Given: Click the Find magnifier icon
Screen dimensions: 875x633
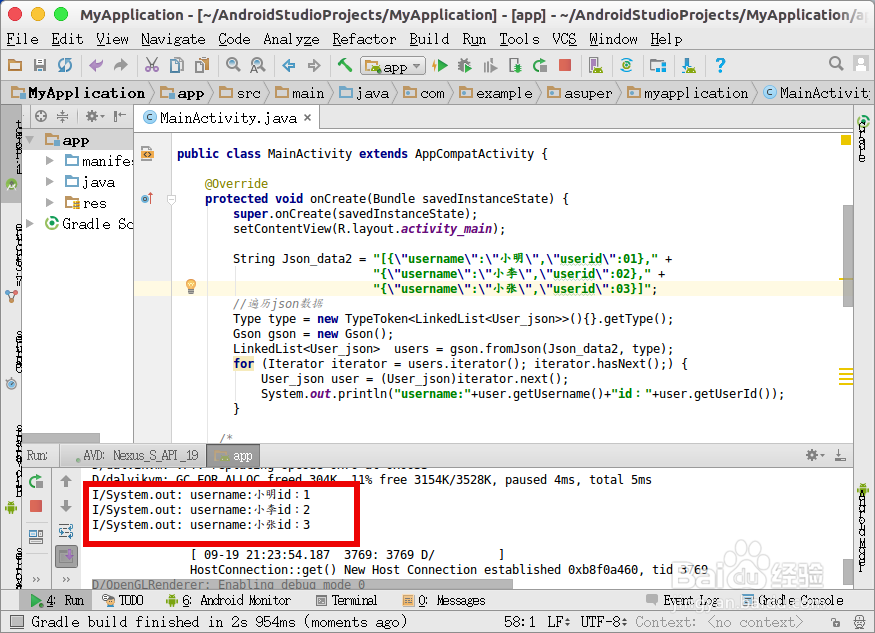Looking at the screenshot, I should 233,65.
